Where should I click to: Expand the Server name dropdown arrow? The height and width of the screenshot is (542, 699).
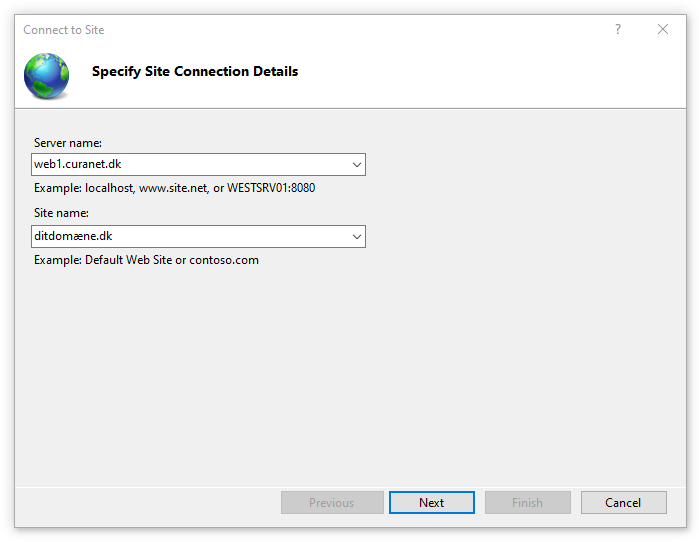coord(357,164)
